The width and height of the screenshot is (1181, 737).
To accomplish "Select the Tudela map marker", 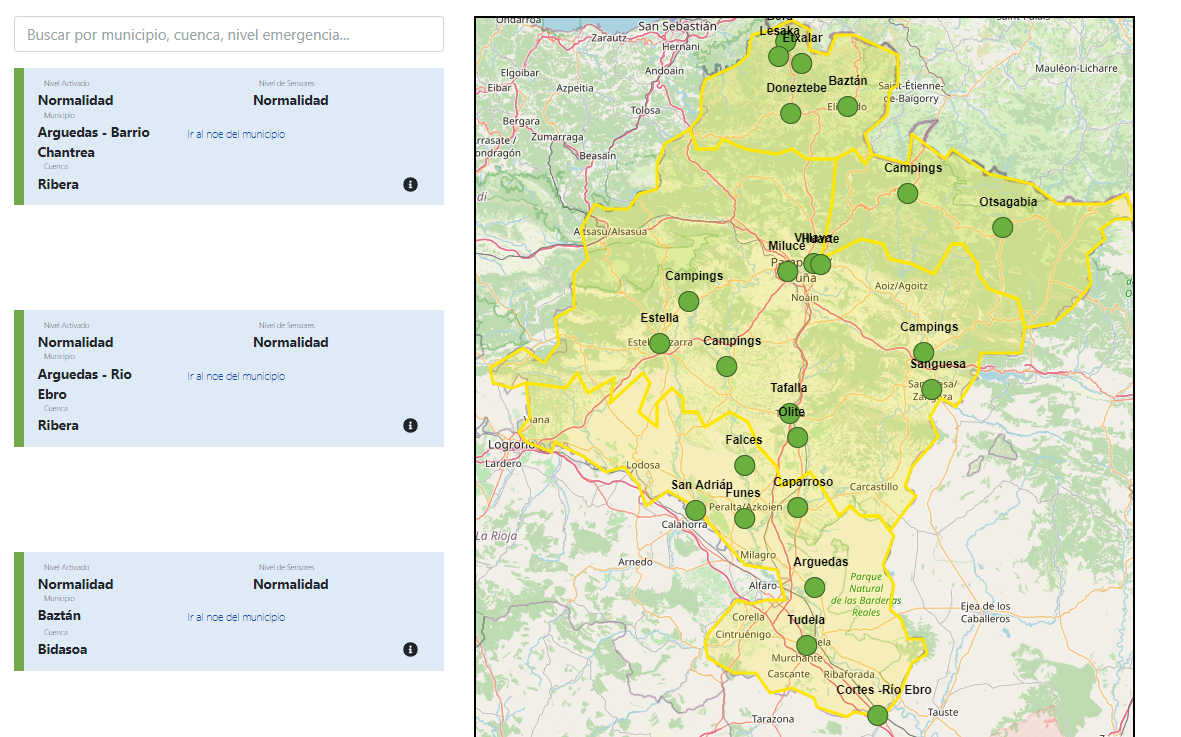I will pyautogui.click(x=806, y=645).
